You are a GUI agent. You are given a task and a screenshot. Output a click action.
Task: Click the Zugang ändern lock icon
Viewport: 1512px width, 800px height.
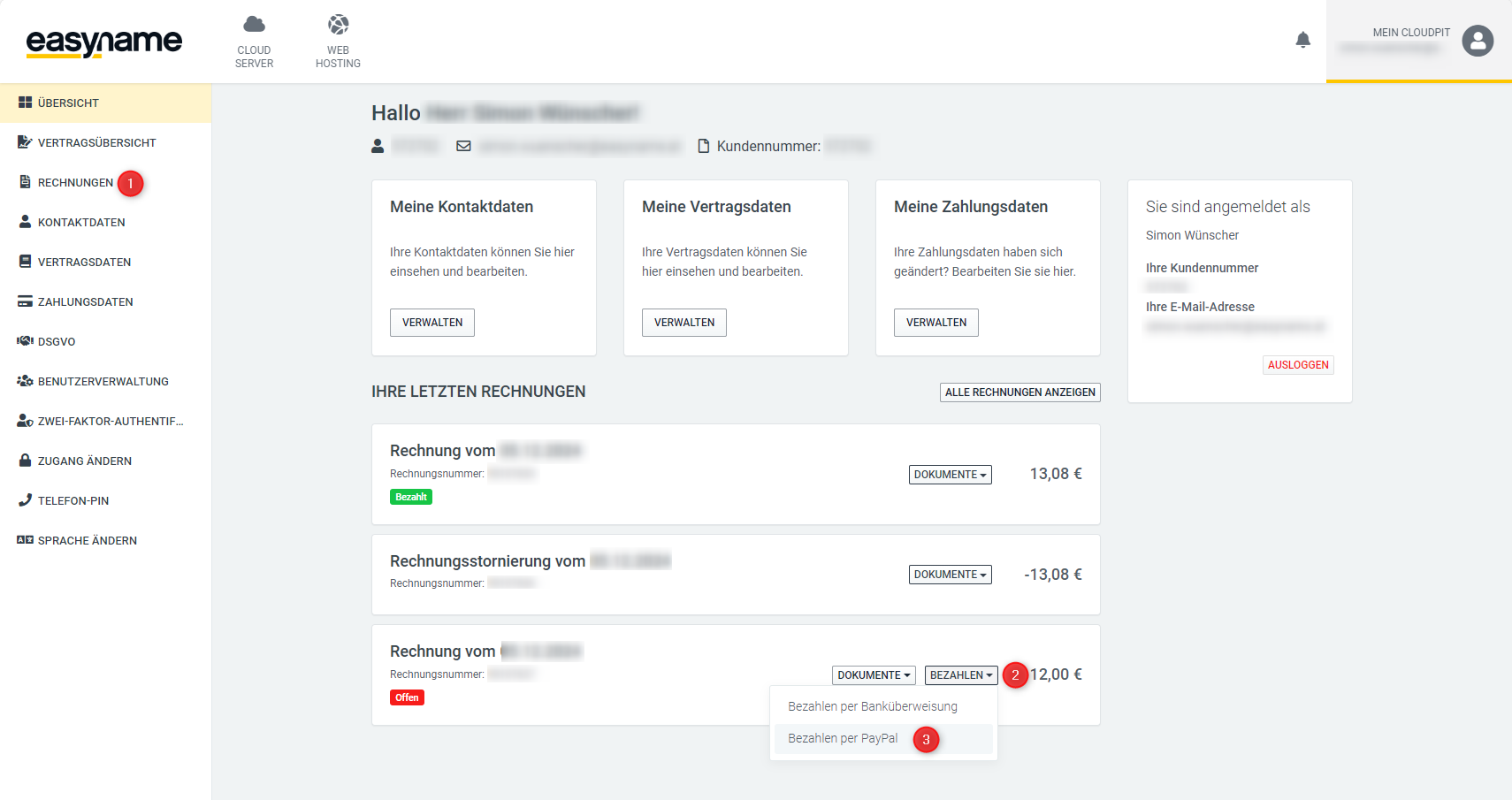click(x=25, y=461)
